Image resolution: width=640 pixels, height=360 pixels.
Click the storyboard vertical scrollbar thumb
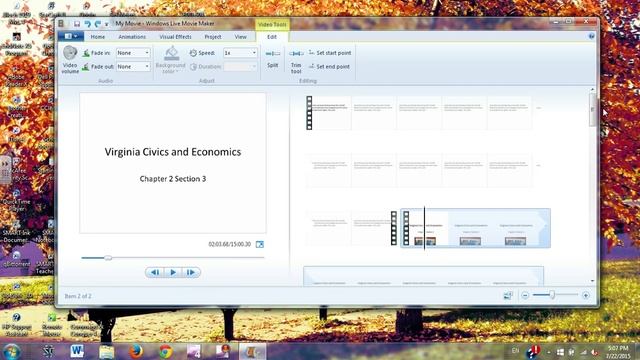(x=592, y=110)
